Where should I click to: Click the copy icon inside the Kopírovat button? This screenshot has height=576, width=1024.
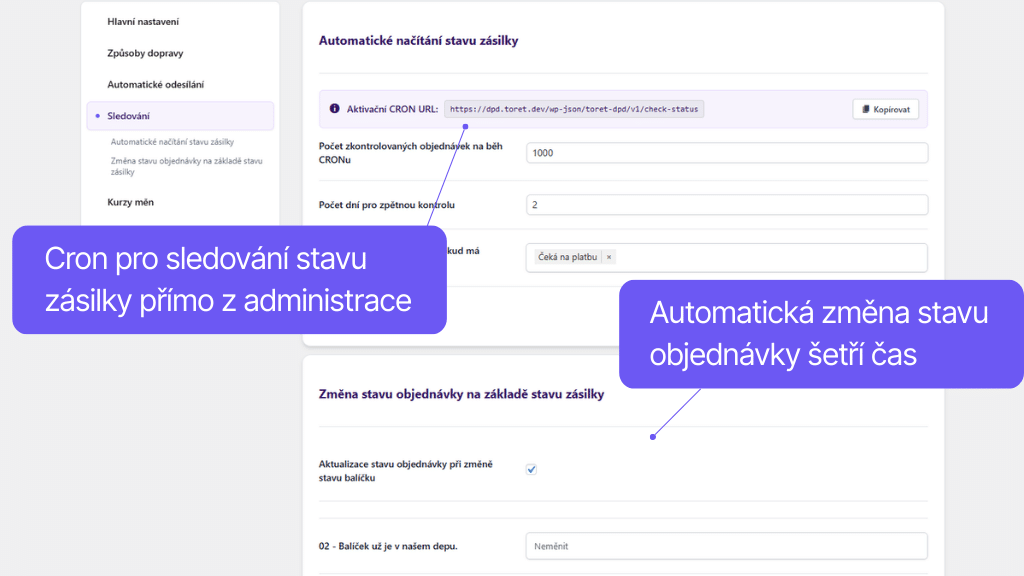(x=864, y=108)
